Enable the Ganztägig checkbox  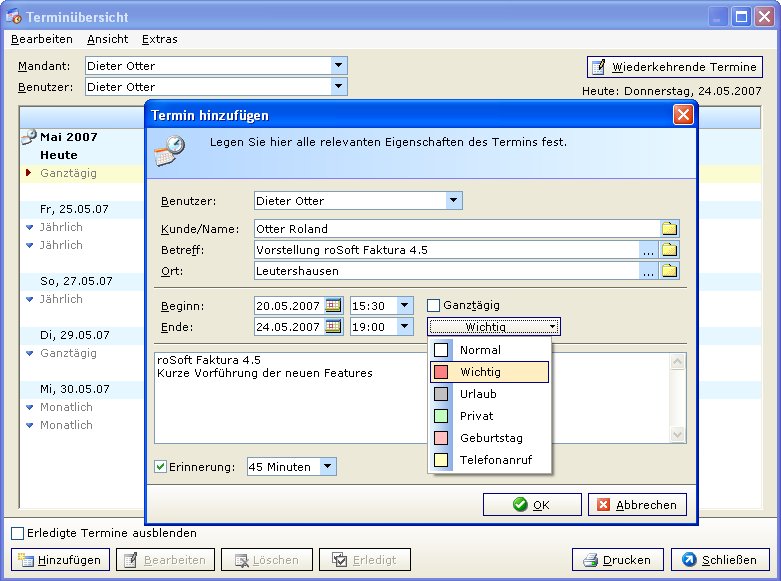click(434, 305)
